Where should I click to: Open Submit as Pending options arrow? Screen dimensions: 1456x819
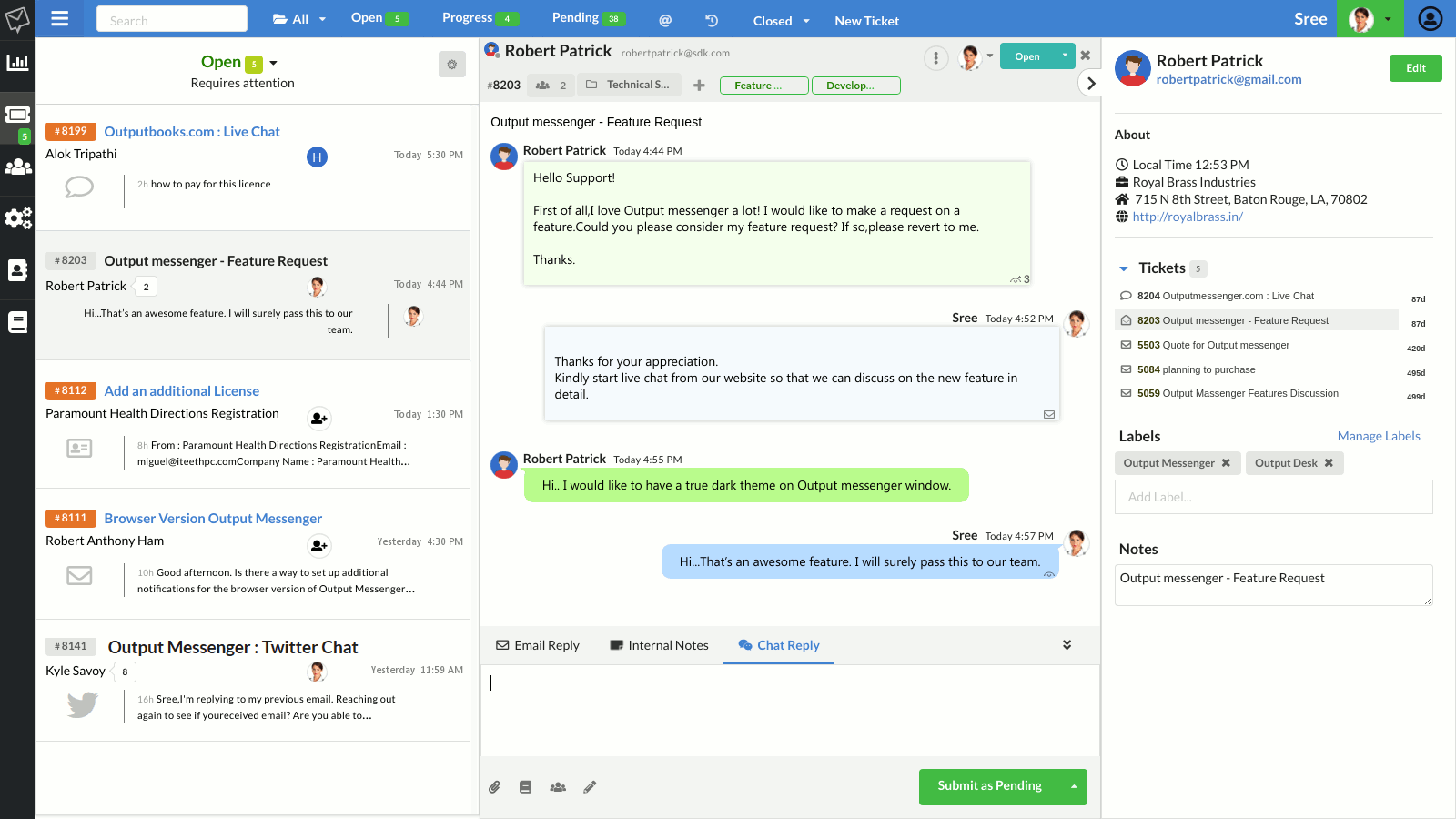point(1074,786)
